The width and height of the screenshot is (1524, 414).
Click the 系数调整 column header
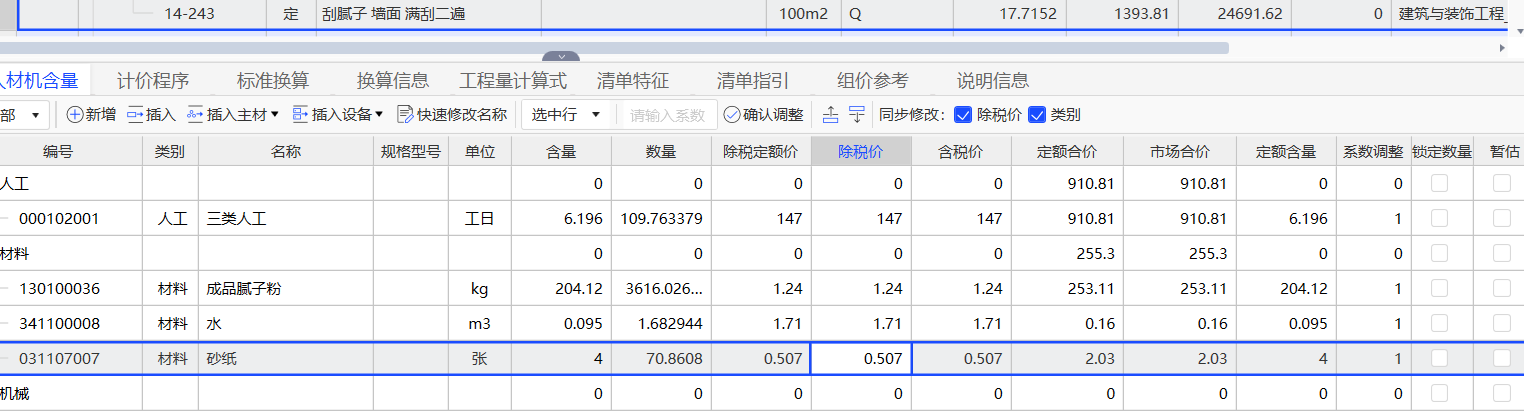[x=1372, y=152]
